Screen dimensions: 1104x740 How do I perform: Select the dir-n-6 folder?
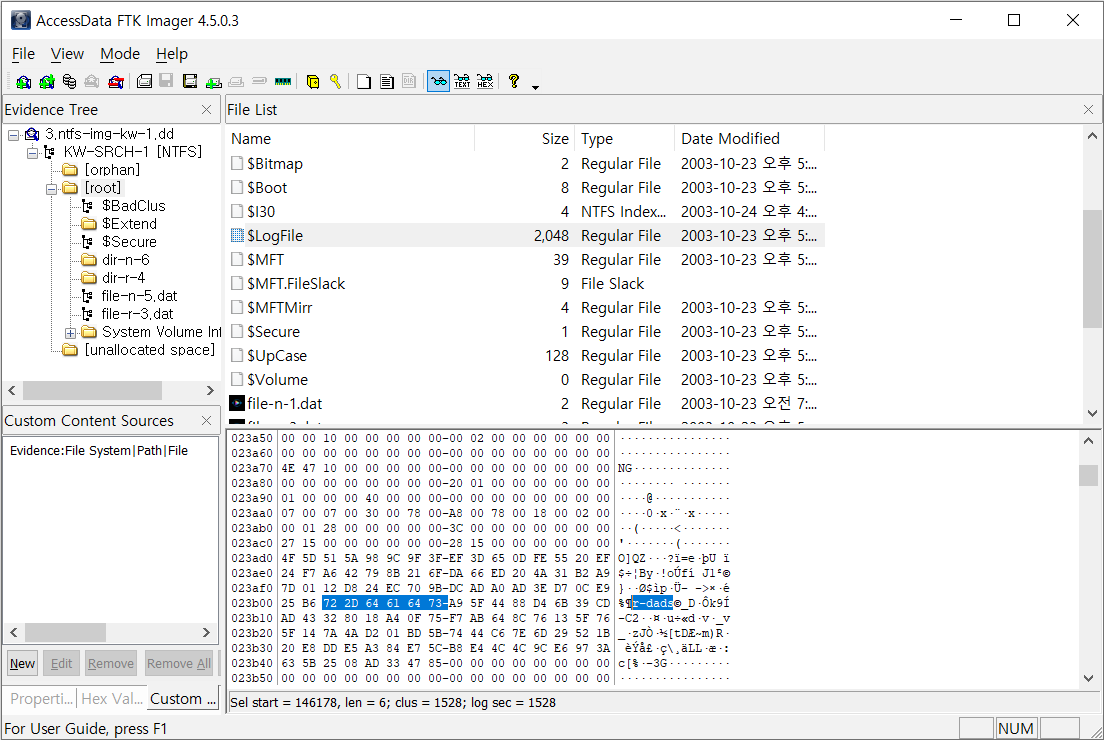click(x=125, y=260)
